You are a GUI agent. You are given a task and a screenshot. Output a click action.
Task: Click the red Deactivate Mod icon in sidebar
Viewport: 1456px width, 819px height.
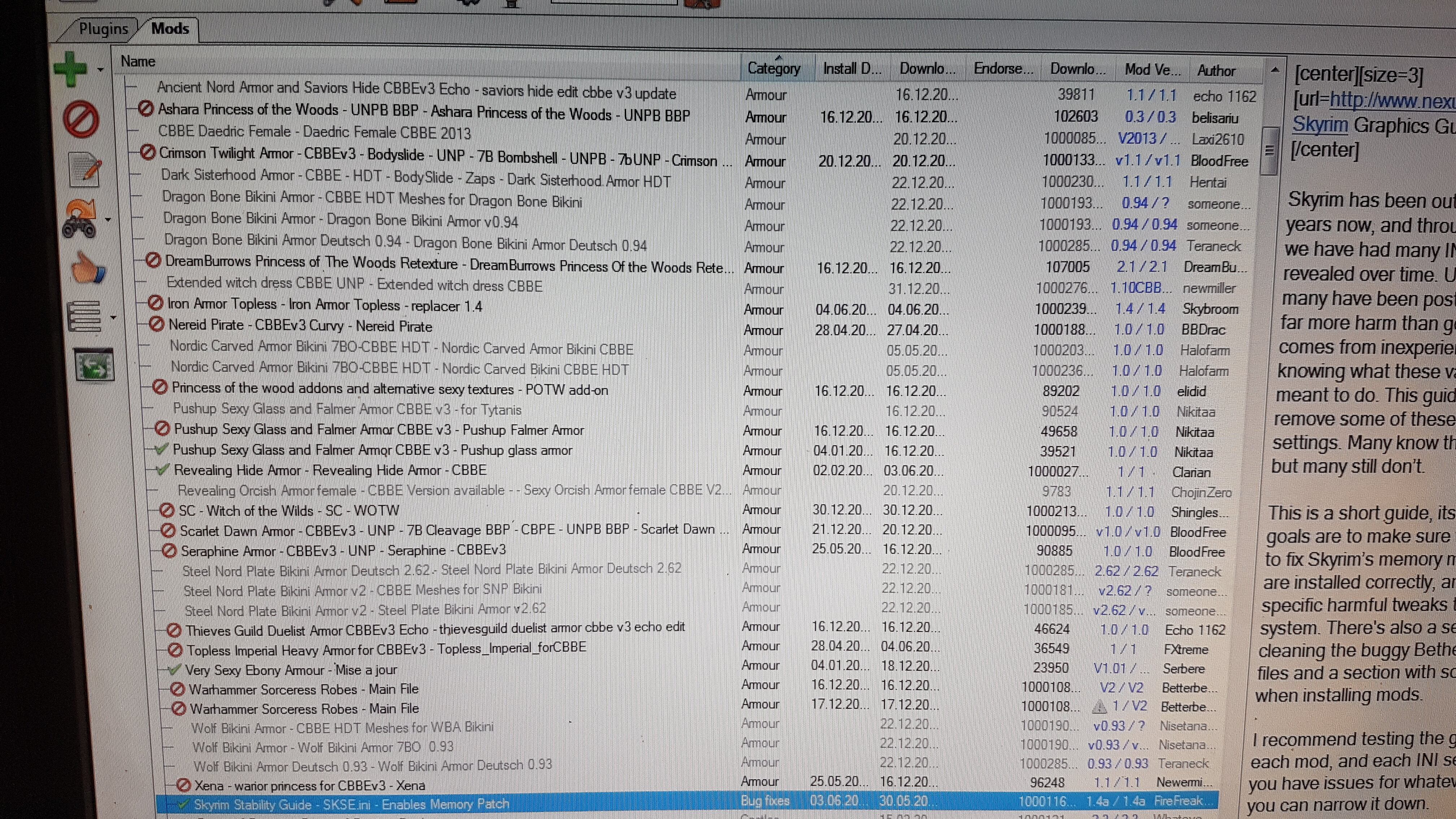pyautogui.click(x=81, y=119)
